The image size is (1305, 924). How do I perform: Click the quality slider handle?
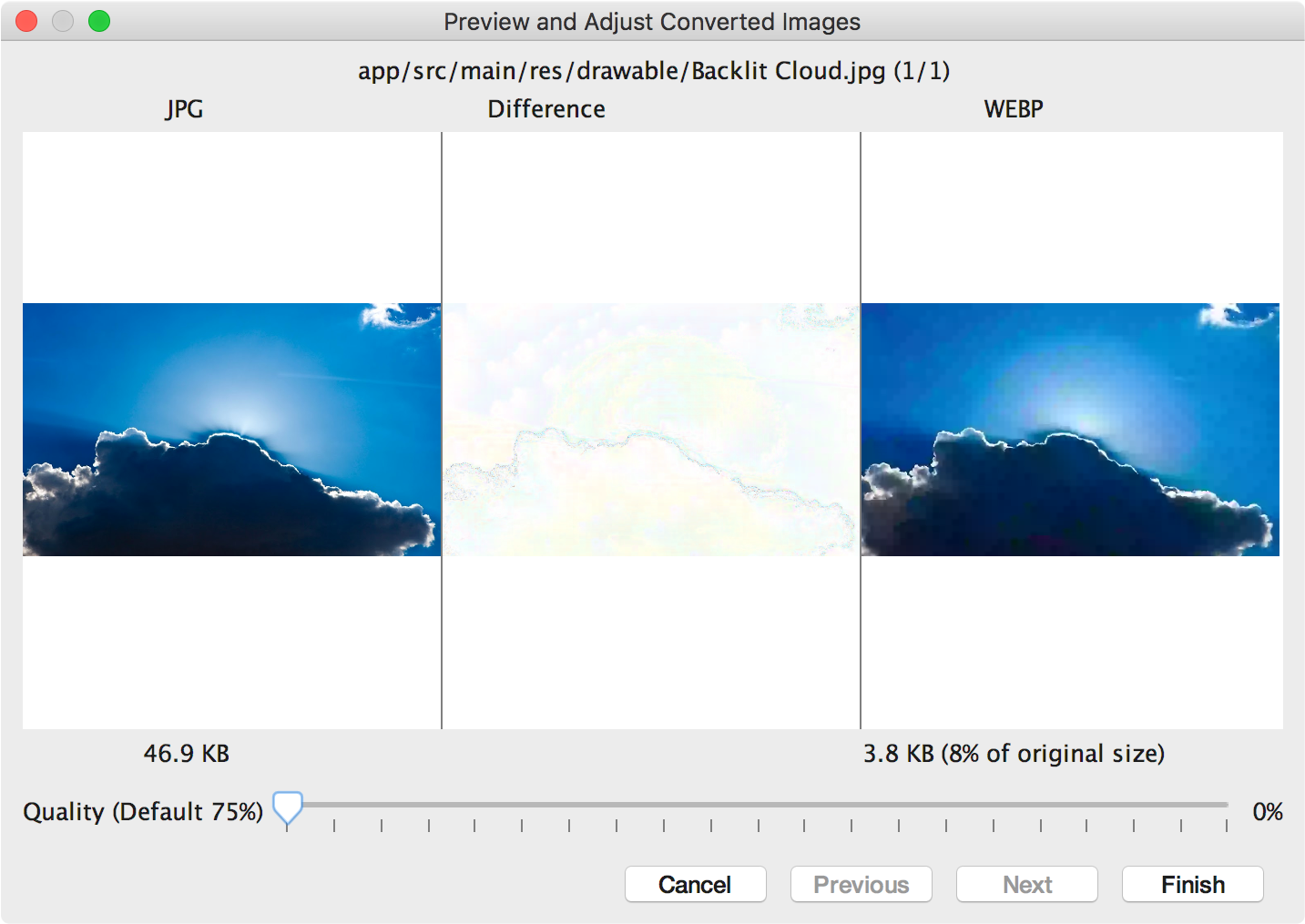click(x=287, y=807)
